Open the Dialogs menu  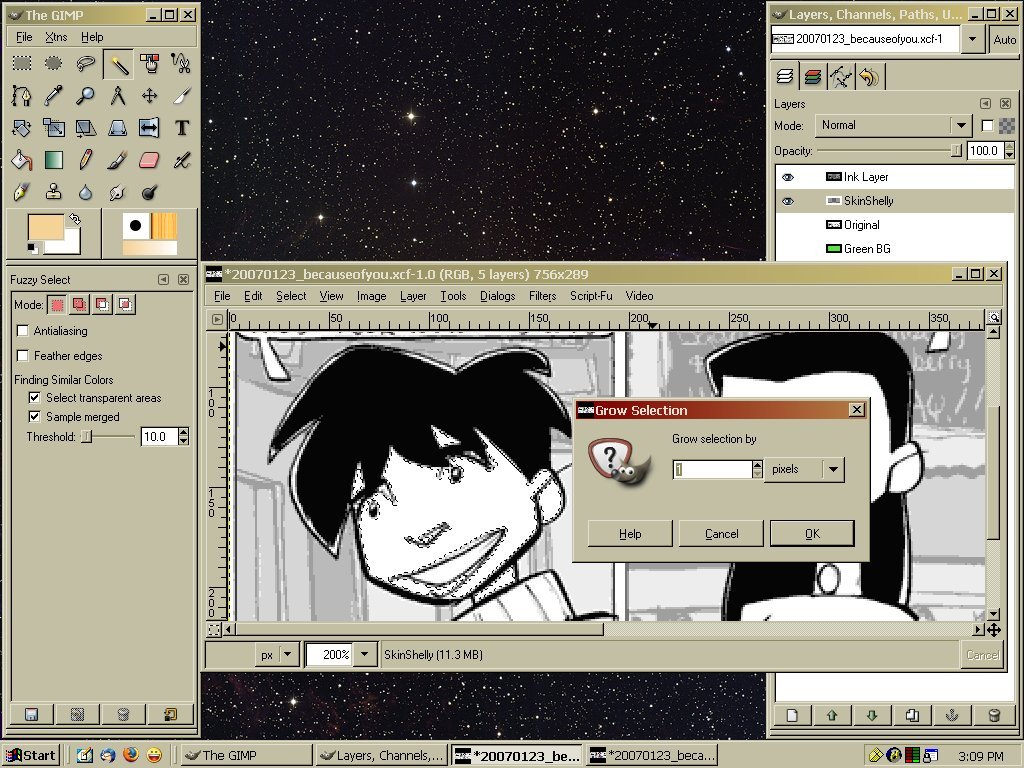(498, 296)
